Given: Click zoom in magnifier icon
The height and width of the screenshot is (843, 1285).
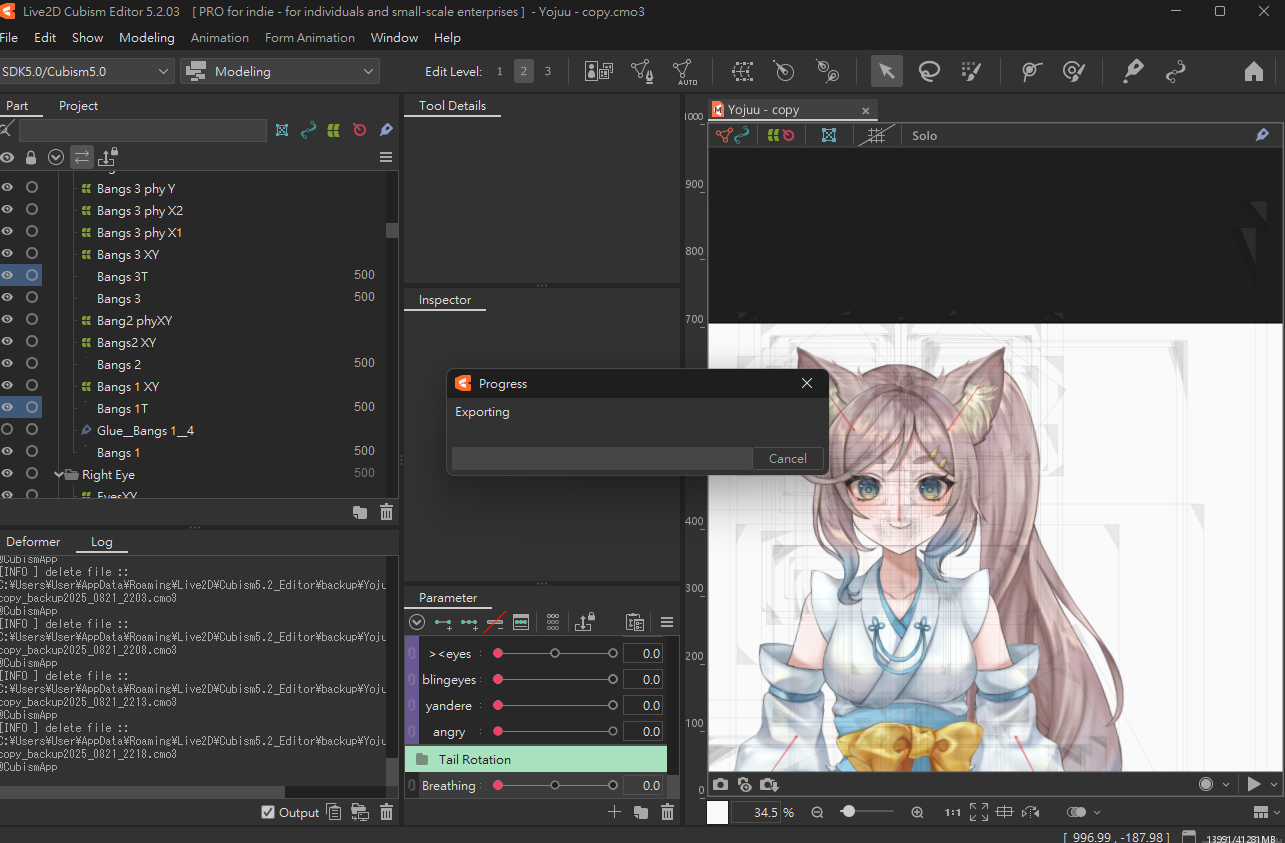Looking at the screenshot, I should tap(917, 812).
